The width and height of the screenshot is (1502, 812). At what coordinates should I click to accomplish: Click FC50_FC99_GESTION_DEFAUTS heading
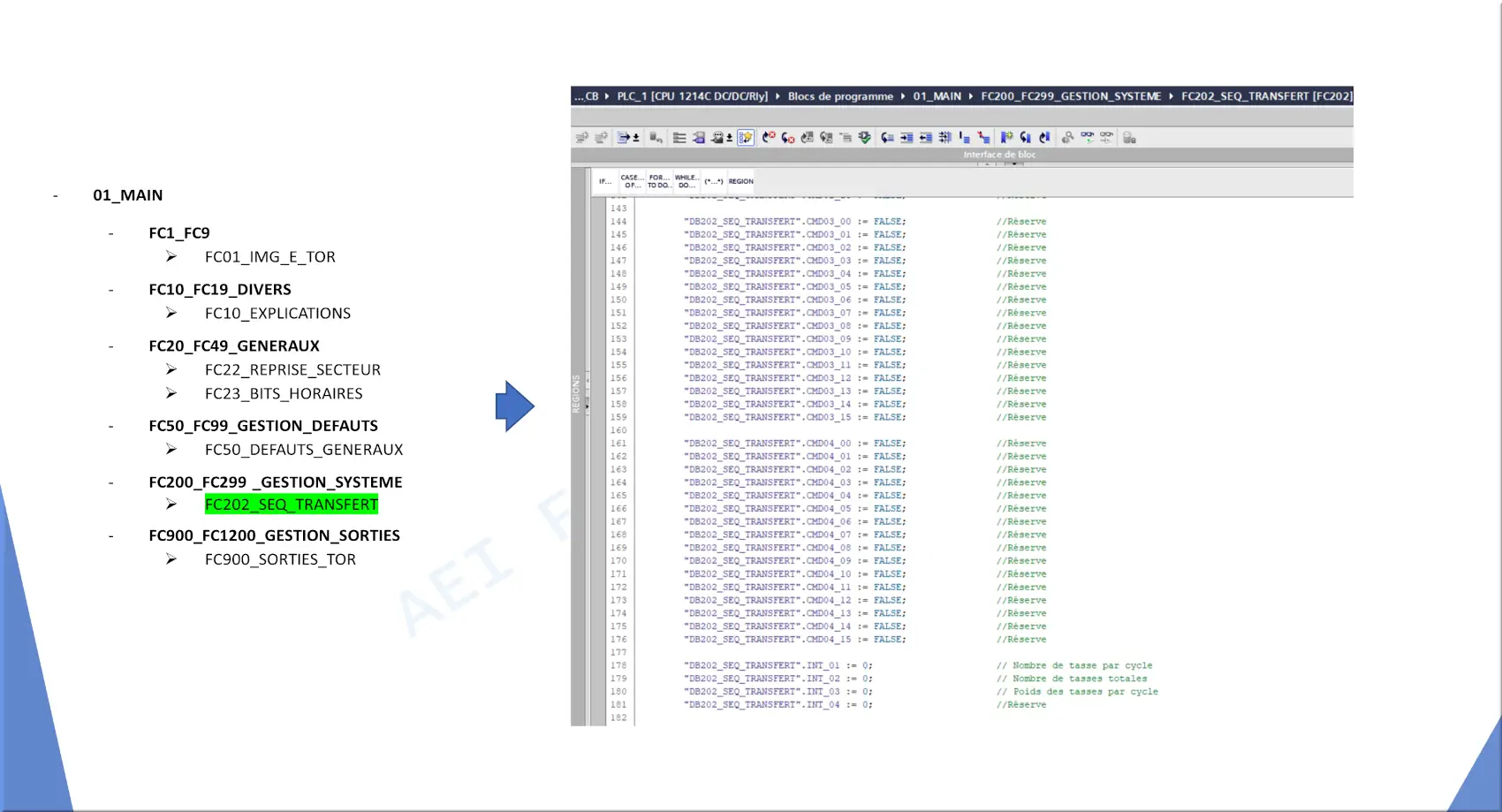(x=263, y=426)
